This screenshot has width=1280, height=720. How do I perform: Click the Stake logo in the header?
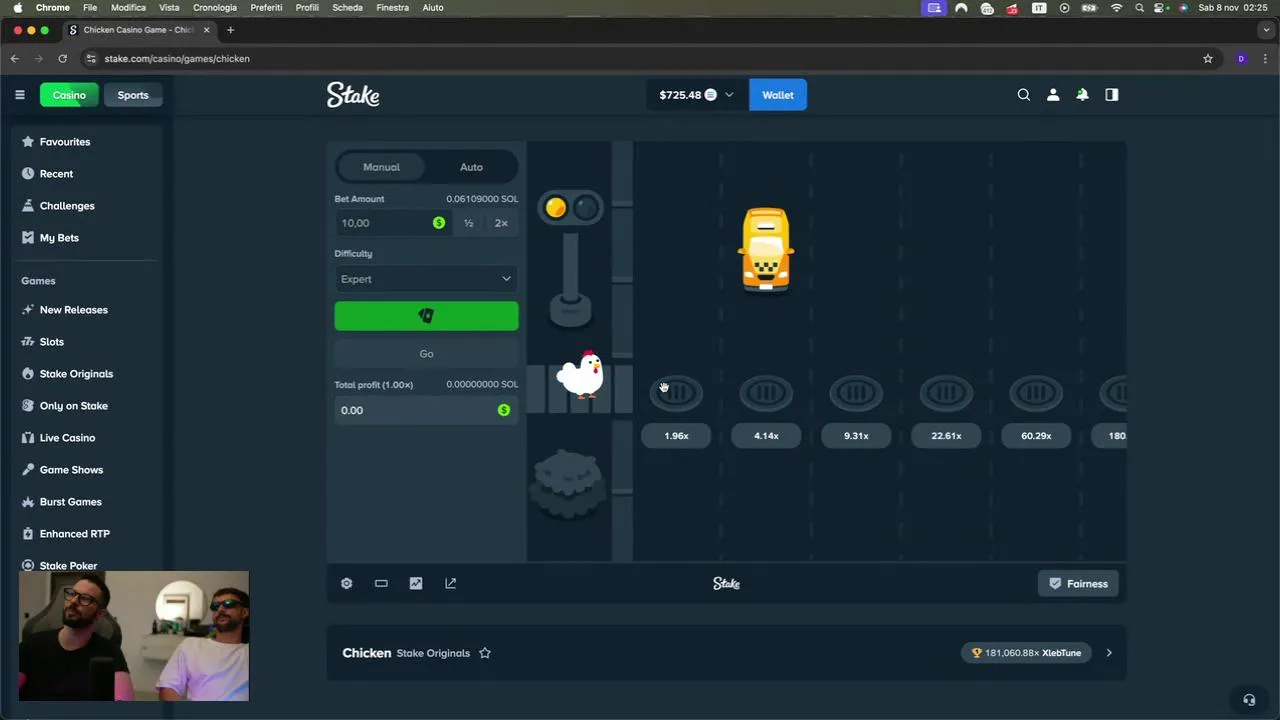coord(353,95)
